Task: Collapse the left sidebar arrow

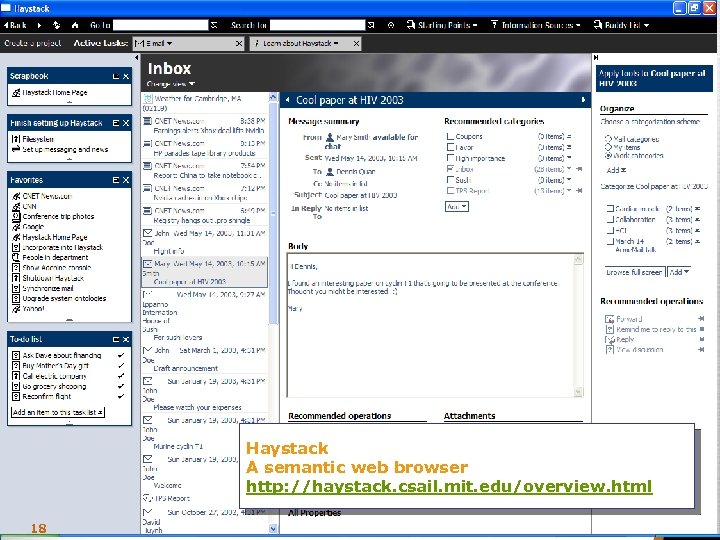Action: coord(136,58)
